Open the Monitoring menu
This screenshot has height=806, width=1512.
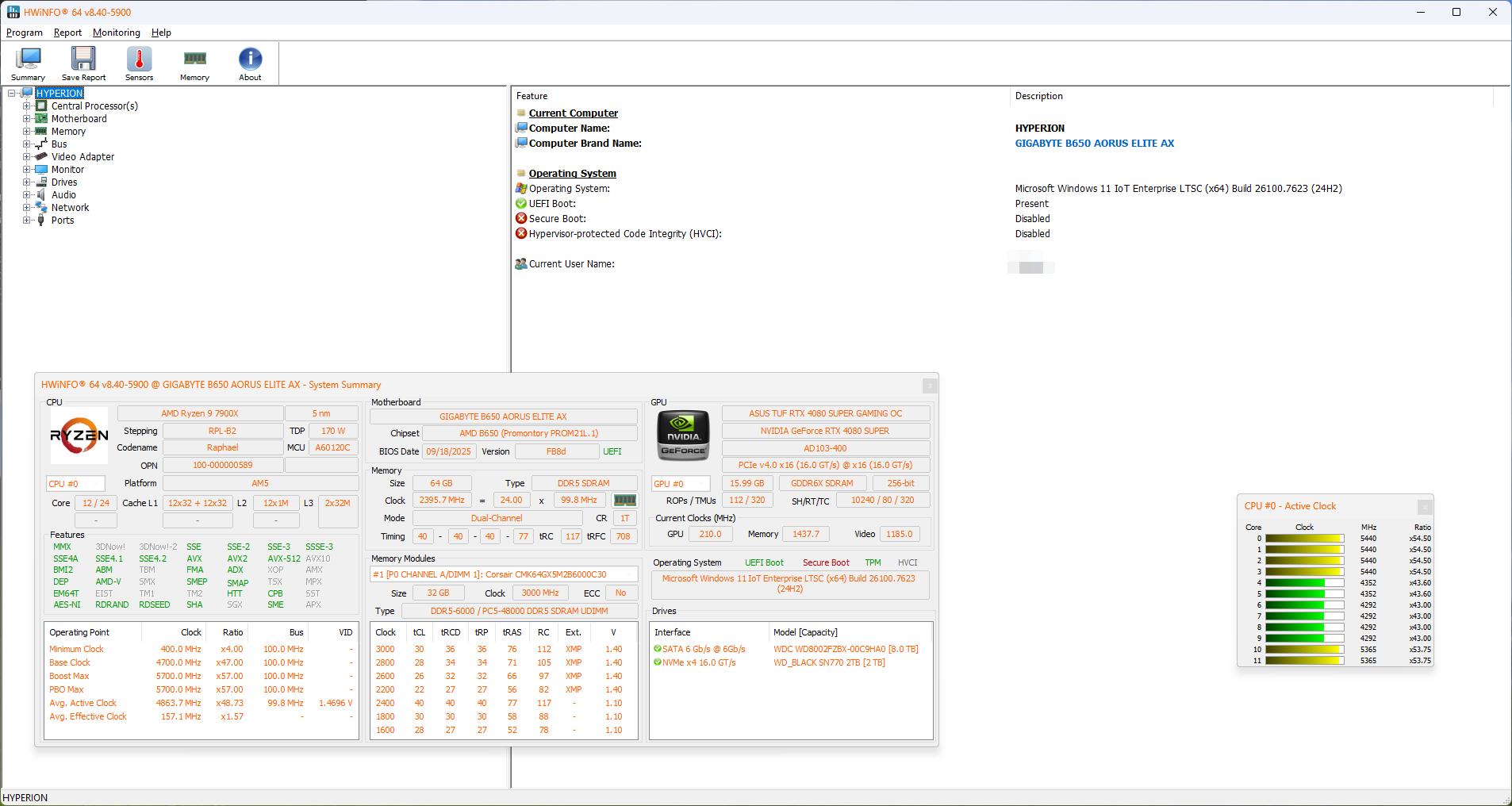tap(117, 33)
